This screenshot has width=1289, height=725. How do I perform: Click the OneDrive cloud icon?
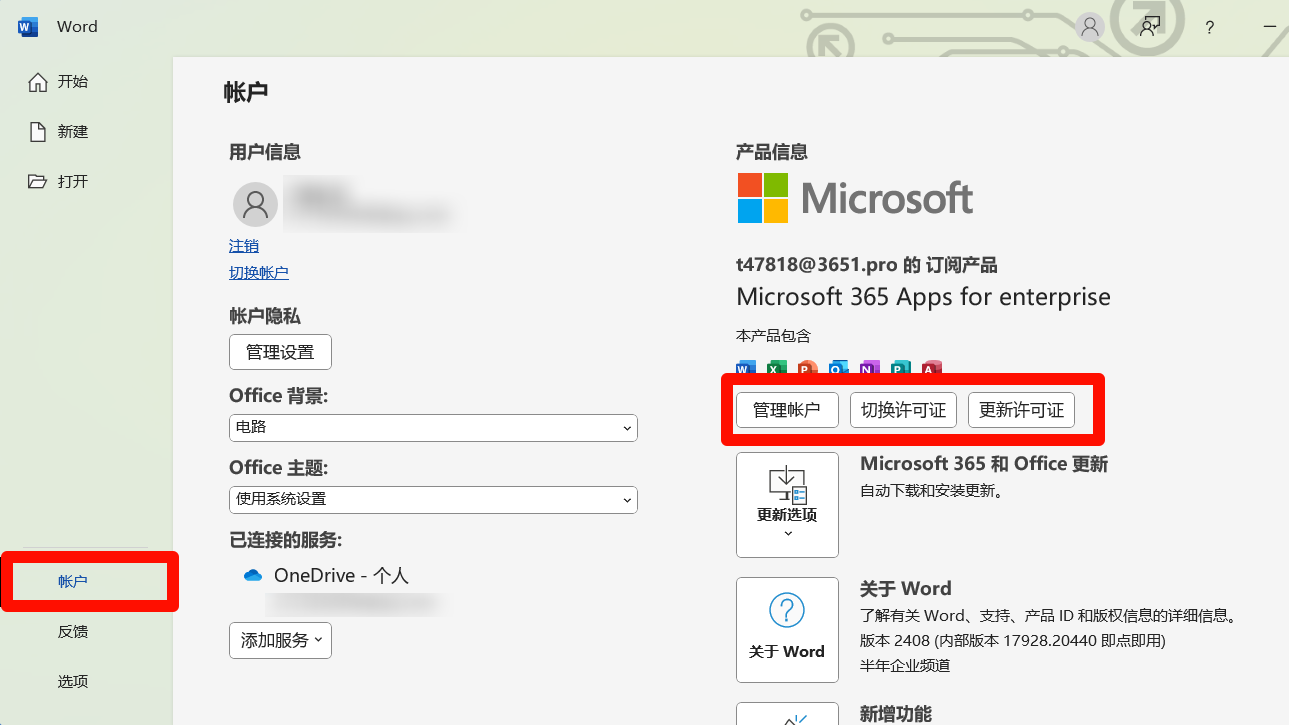pos(253,576)
